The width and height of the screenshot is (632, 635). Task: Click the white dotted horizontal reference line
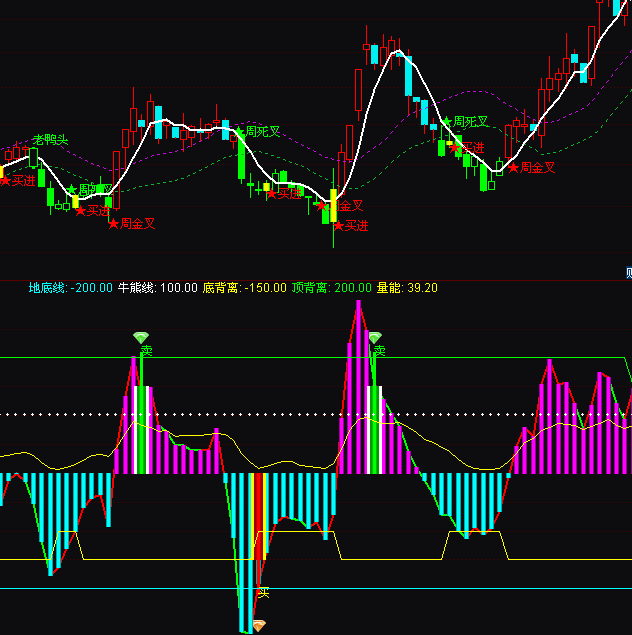(300, 414)
